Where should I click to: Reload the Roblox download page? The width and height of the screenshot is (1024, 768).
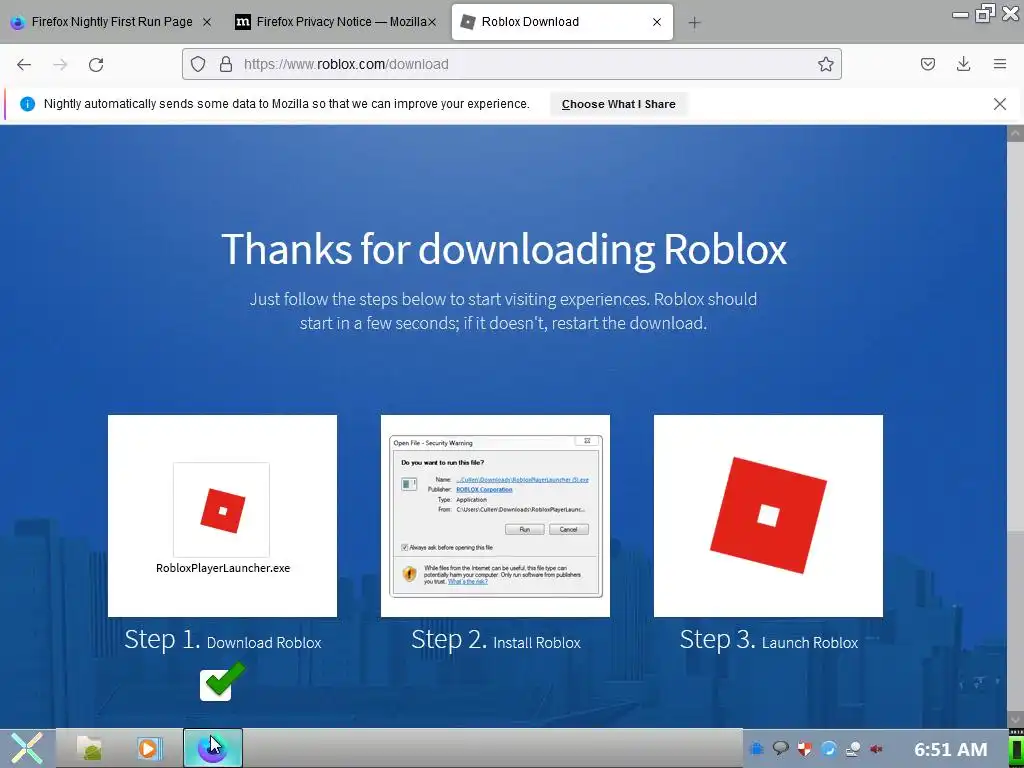[x=96, y=64]
